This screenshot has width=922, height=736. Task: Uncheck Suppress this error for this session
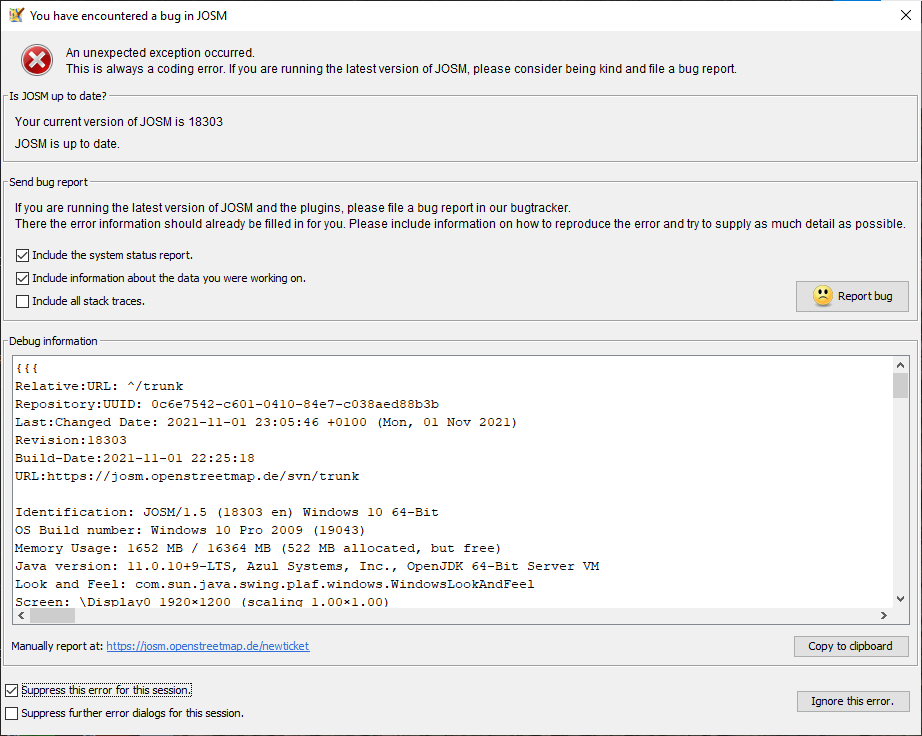click(12, 690)
